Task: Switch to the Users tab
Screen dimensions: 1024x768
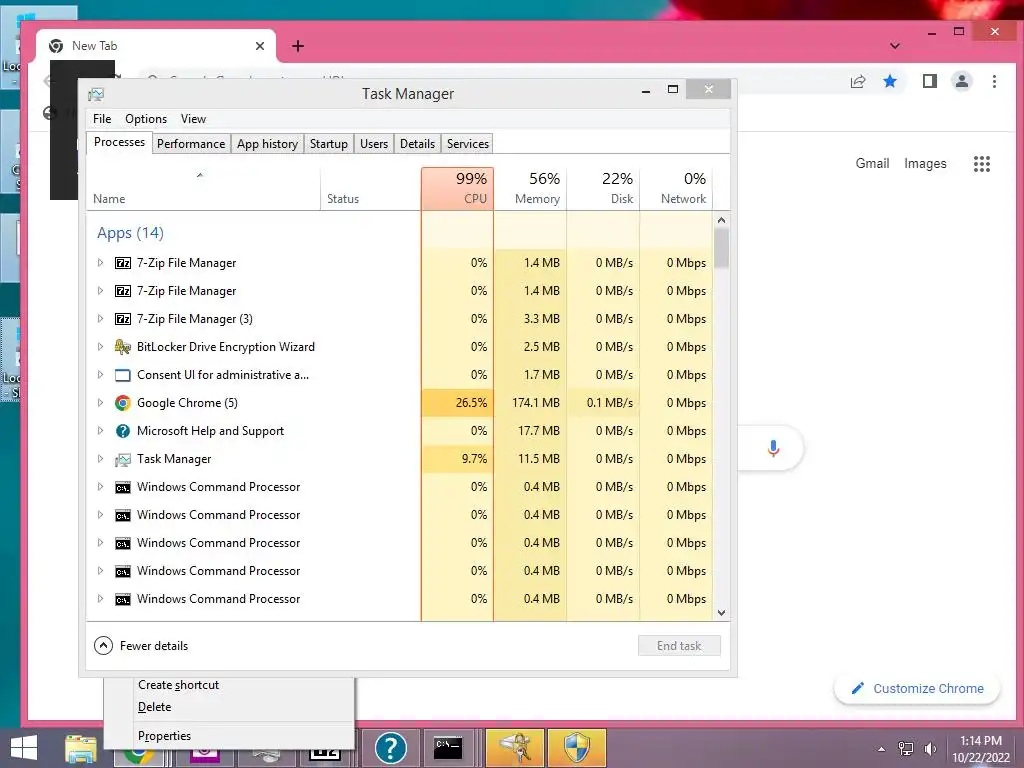Action: click(374, 144)
